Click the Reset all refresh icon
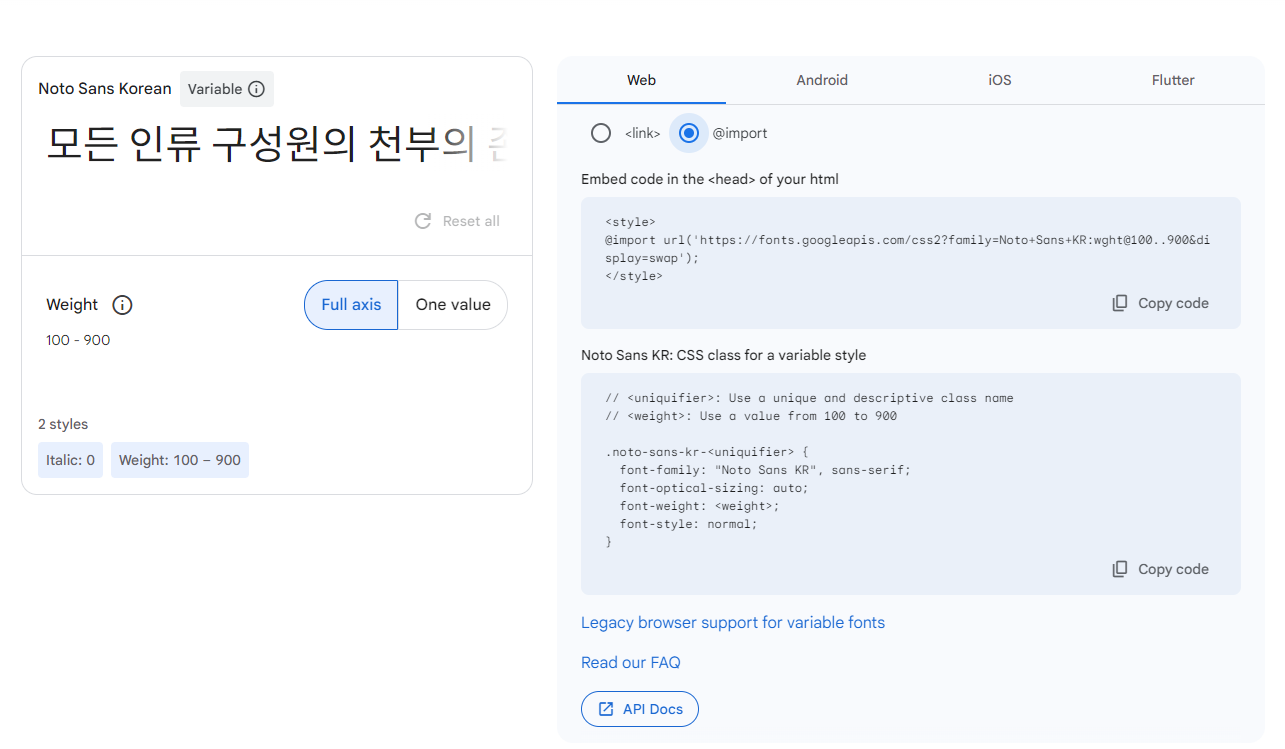This screenshot has height=749, width=1285. coord(423,221)
